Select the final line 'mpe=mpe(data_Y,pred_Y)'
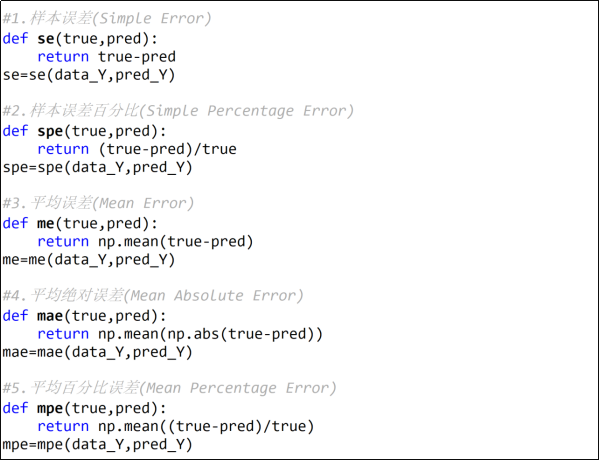 [x=97, y=444]
